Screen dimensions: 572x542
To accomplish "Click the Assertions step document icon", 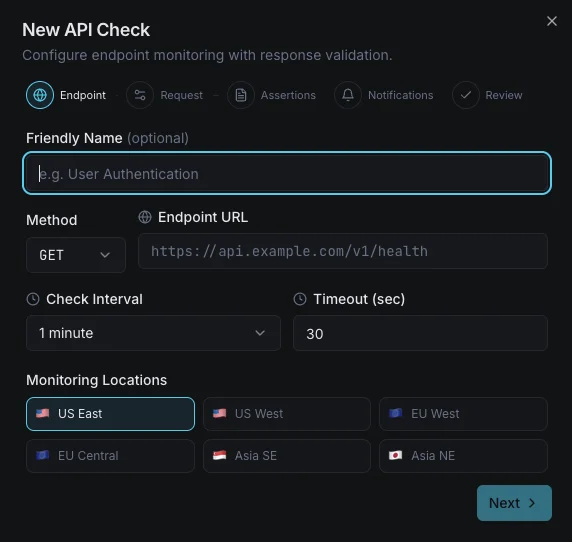I will (241, 95).
